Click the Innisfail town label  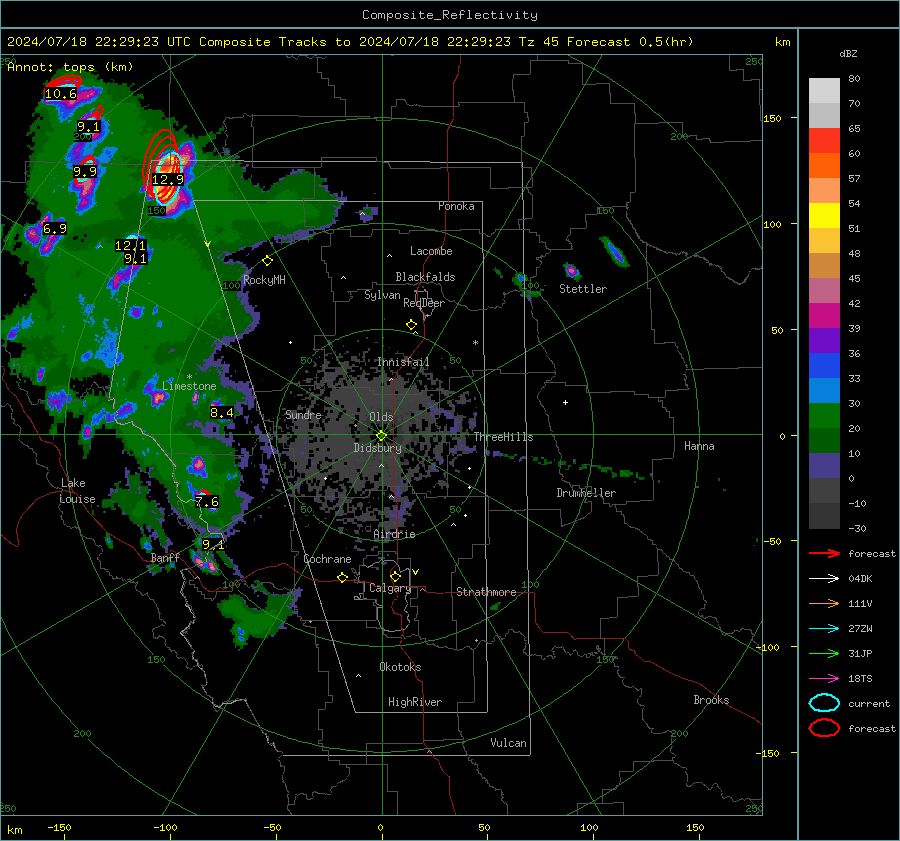(x=403, y=362)
